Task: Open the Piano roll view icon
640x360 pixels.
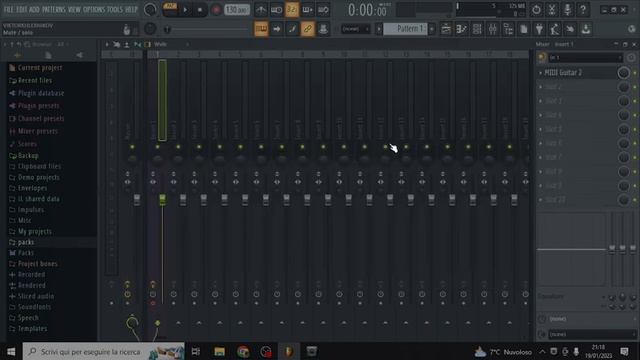Action: 462,29
